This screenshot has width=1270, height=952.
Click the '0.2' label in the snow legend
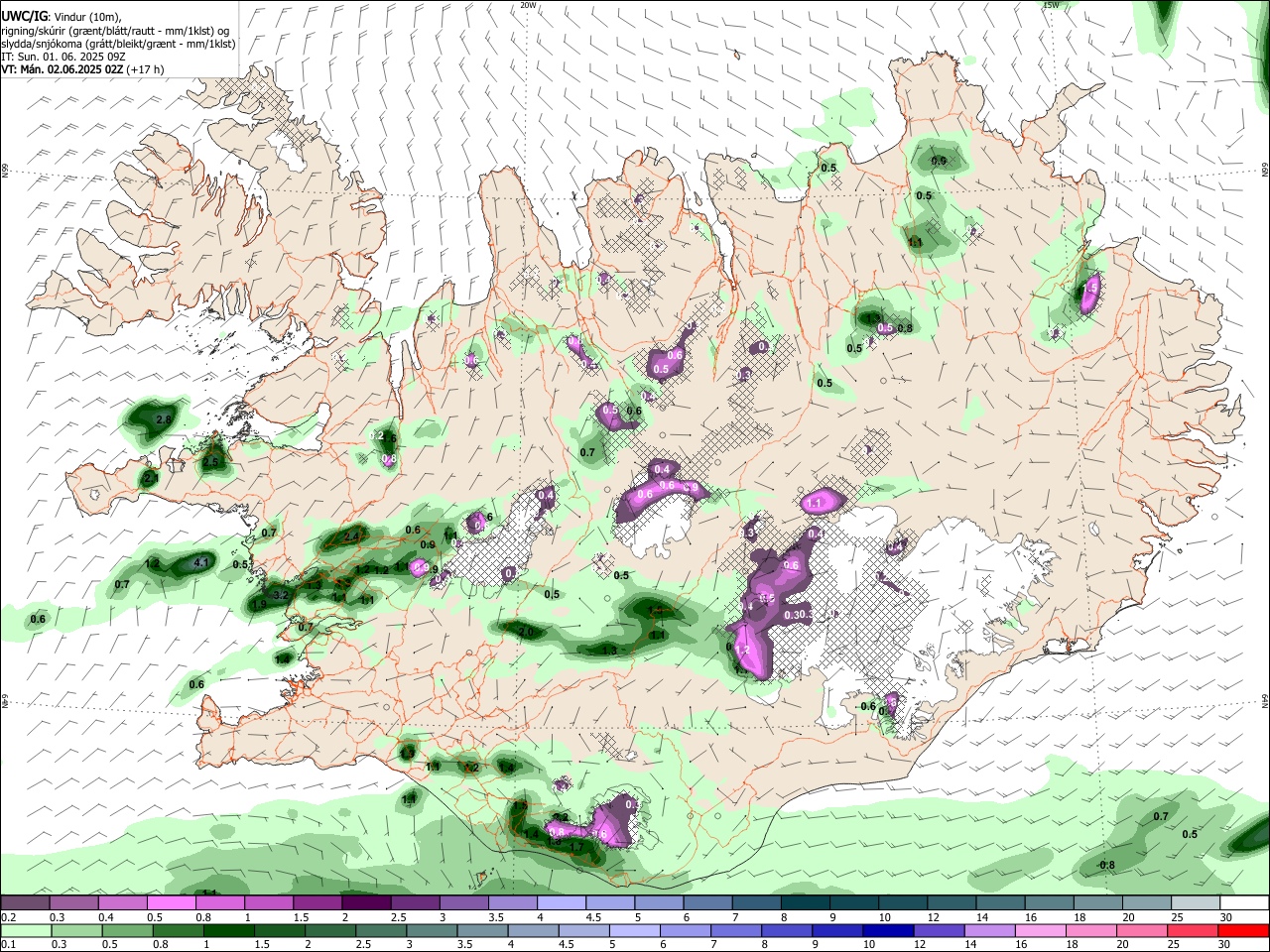9,917
